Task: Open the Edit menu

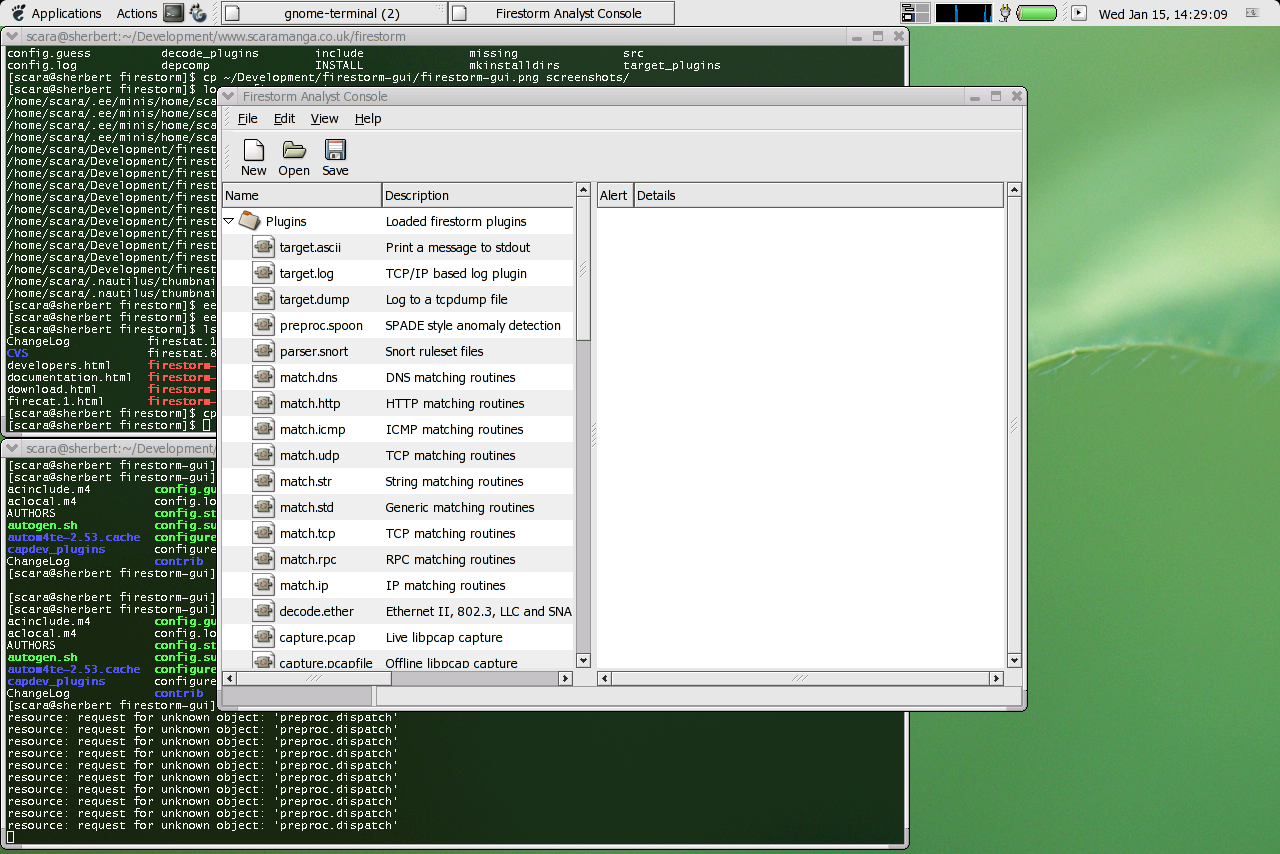Action: click(284, 118)
